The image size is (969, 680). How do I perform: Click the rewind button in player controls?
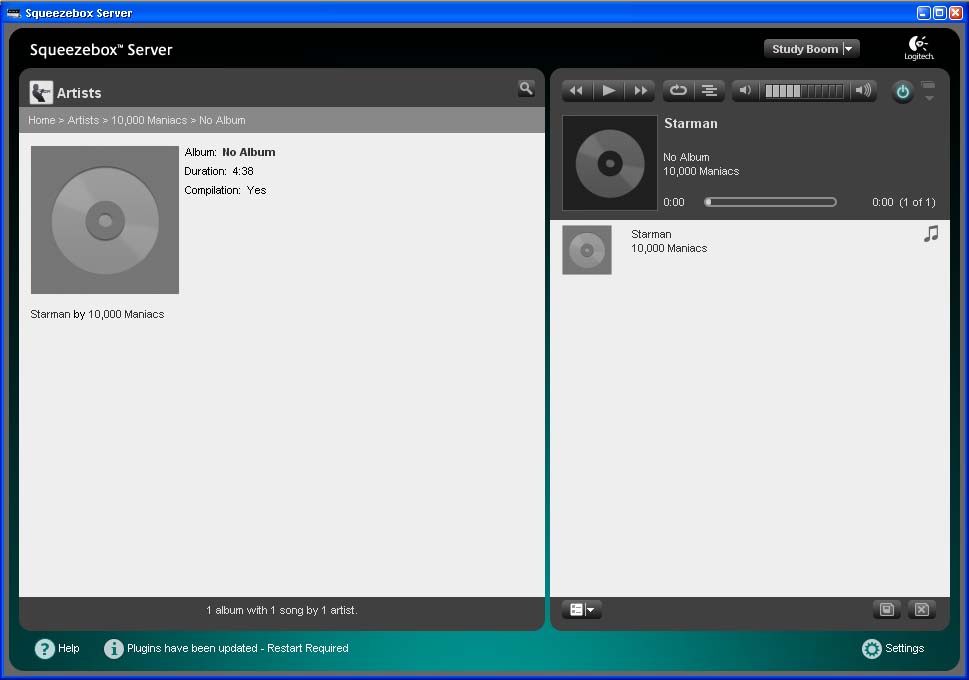[x=576, y=91]
